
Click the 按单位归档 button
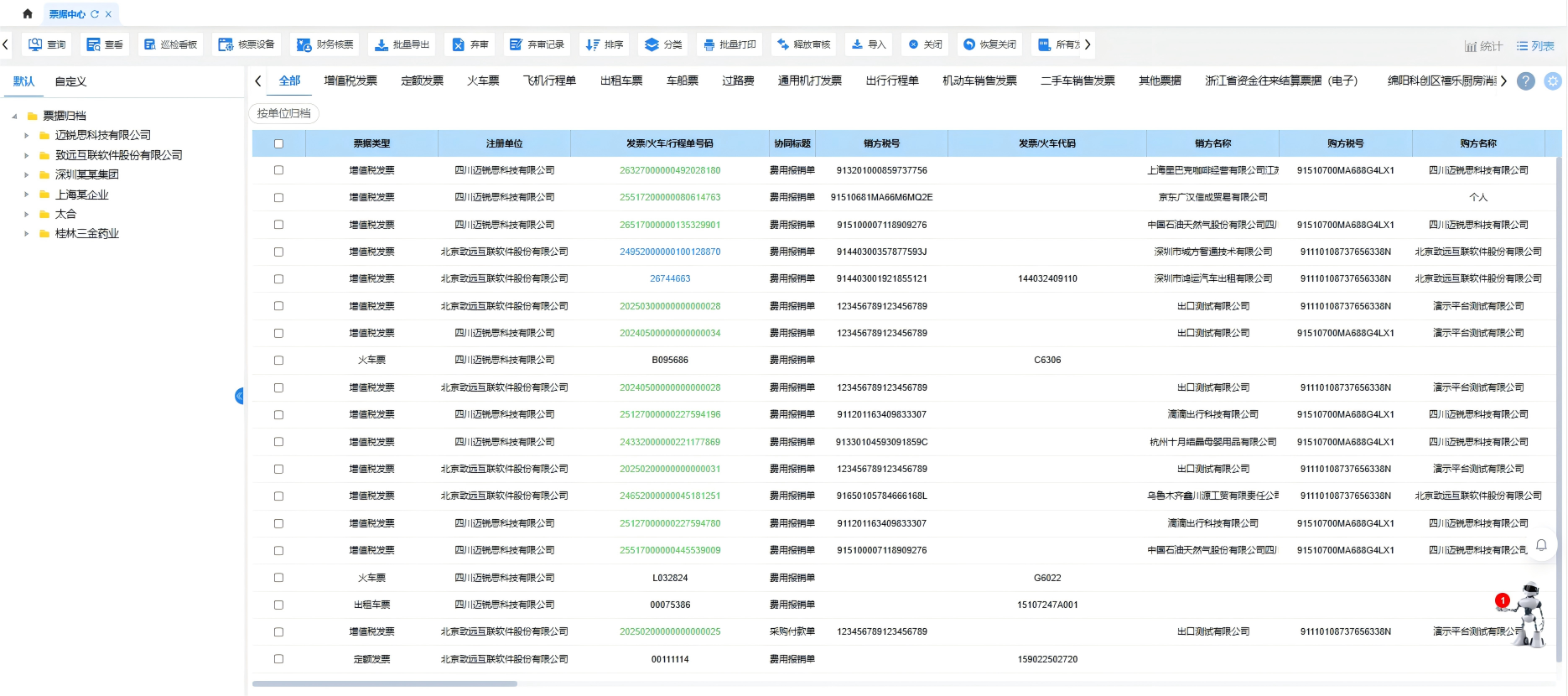tap(283, 113)
